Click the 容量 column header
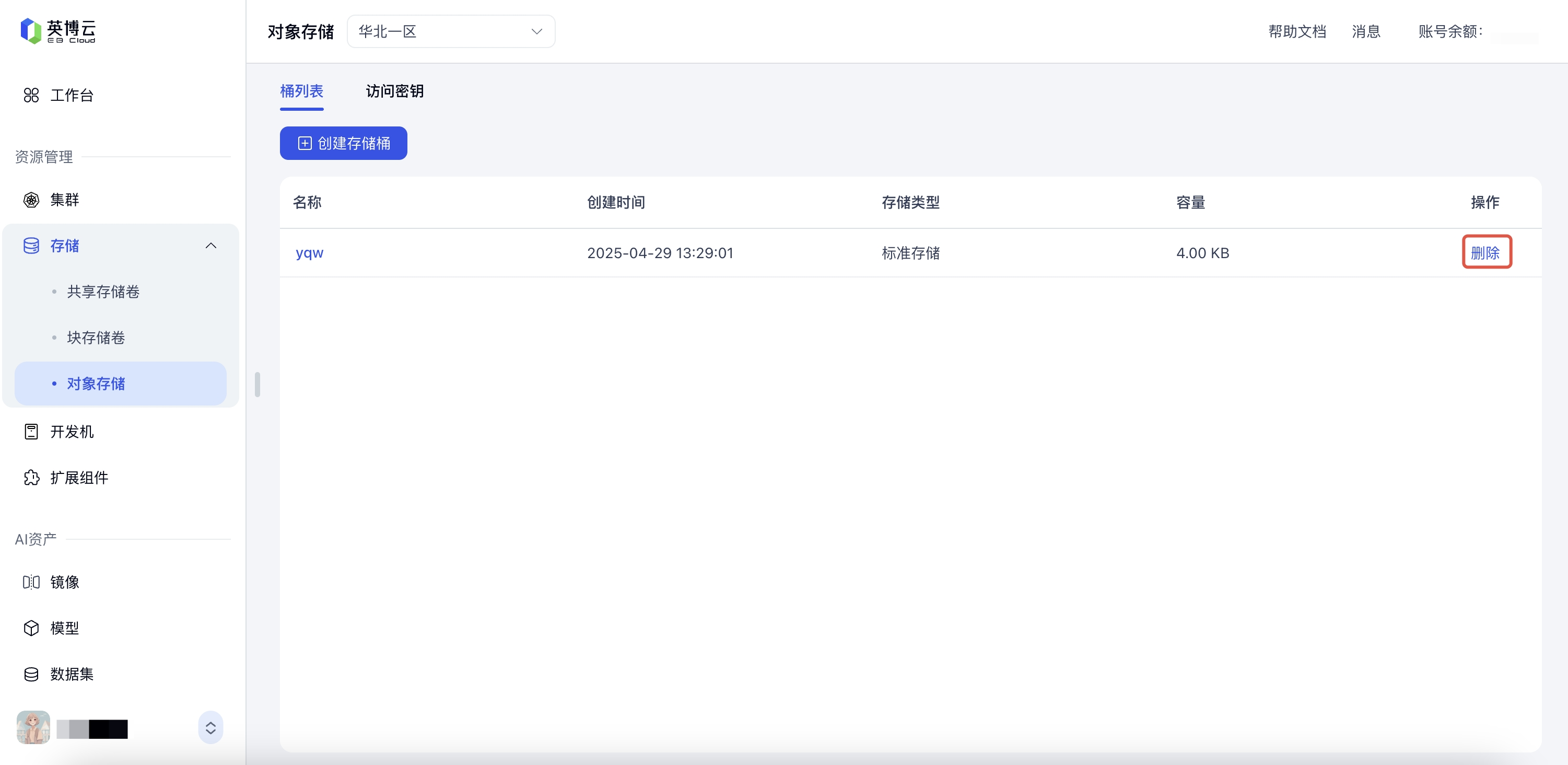1568x765 pixels. coord(1190,202)
